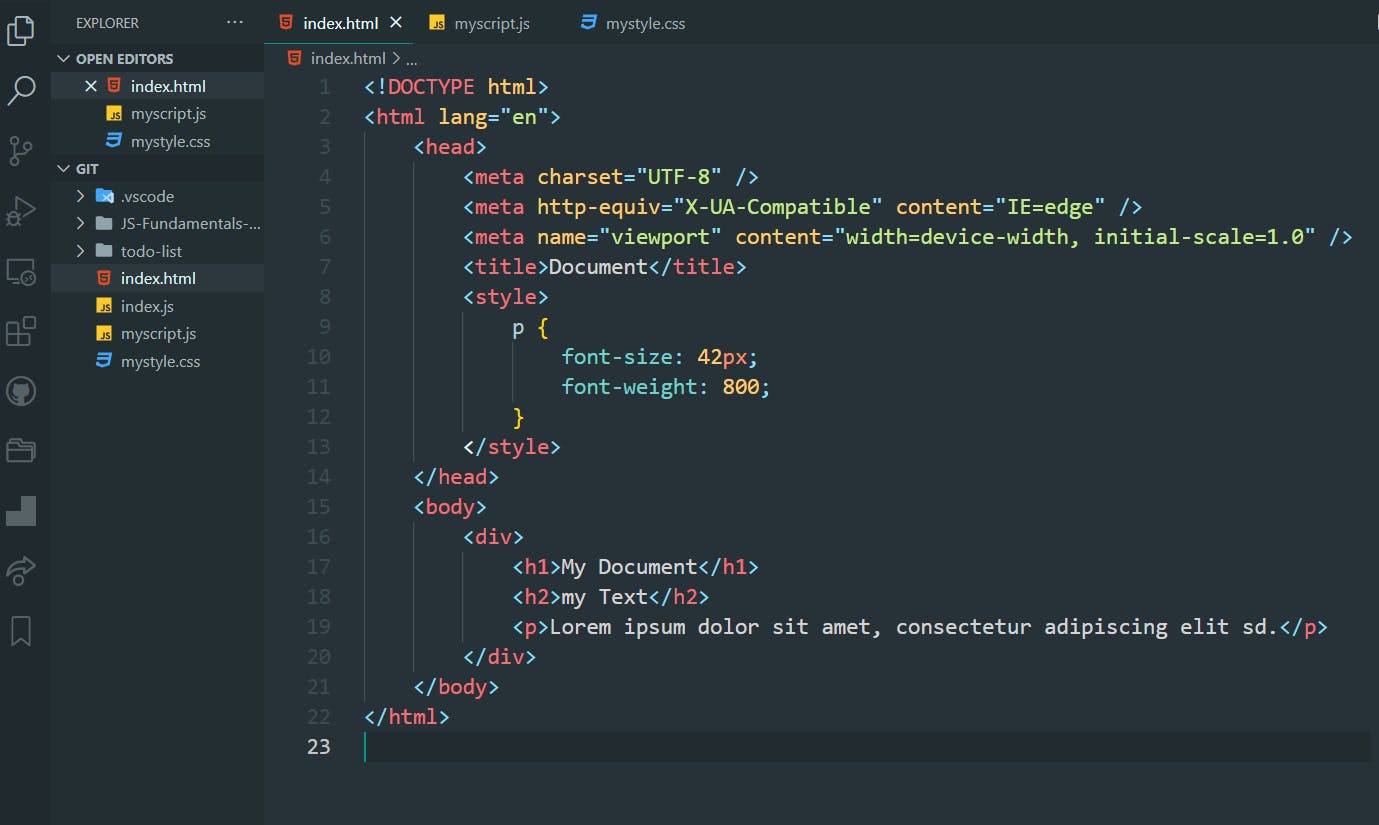
Task: Click the My Document heading text
Action: tap(629, 567)
